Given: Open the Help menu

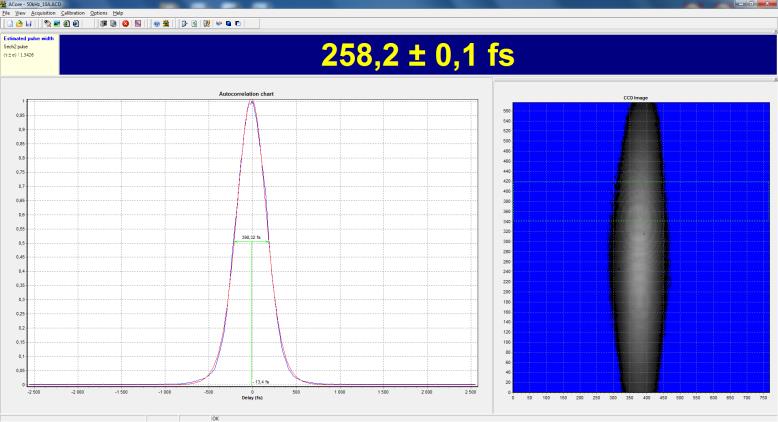Looking at the screenshot, I should (117, 12).
